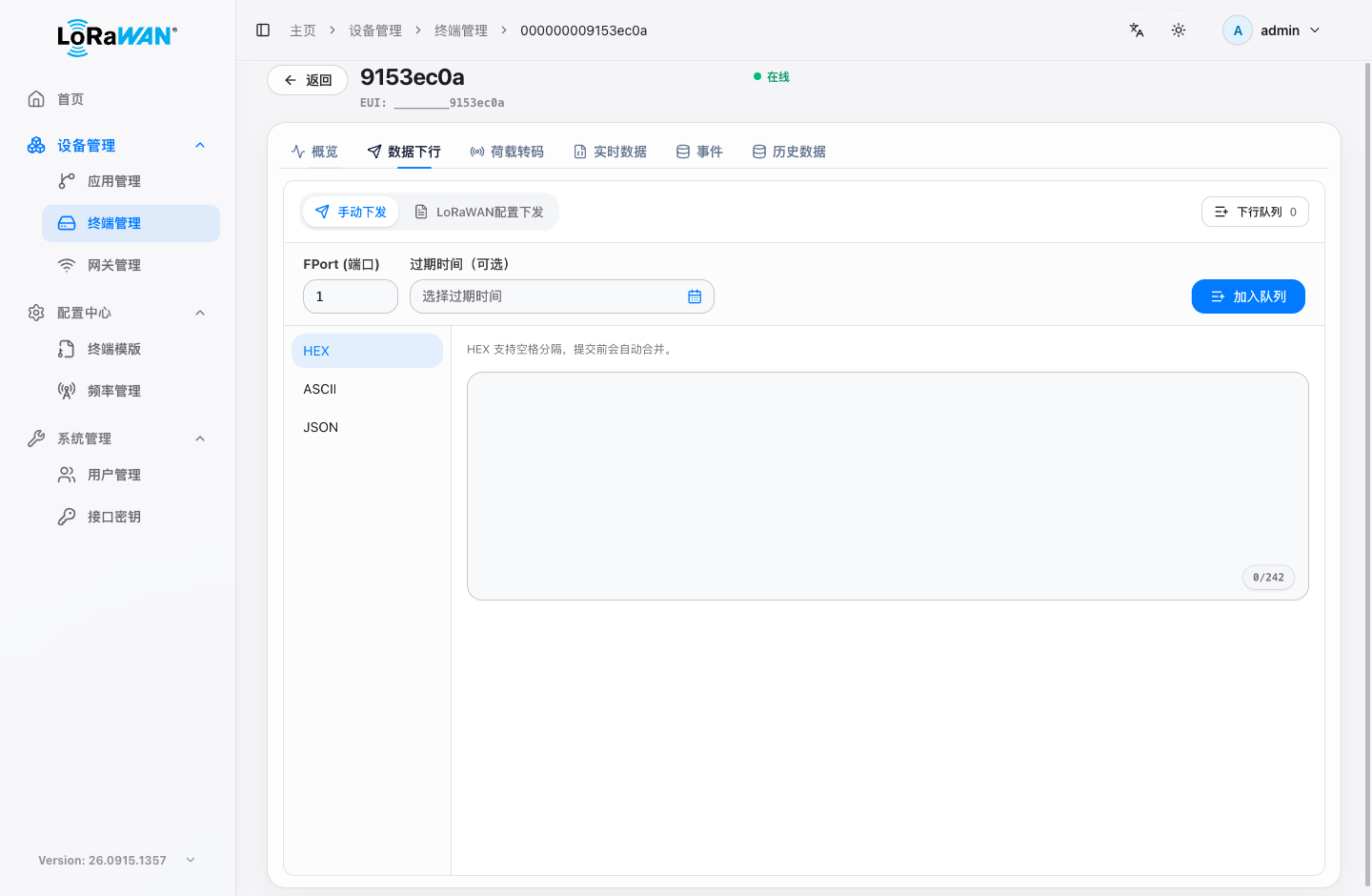Switch to the 历史数据 tab
Viewport: 1372px width, 896px height.
click(789, 152)
